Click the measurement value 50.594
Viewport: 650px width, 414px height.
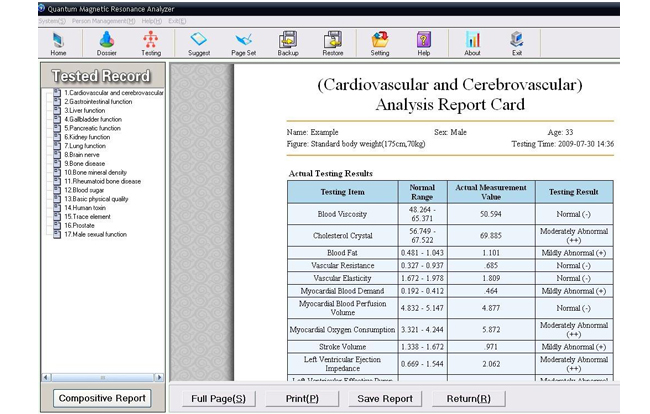coord(491,214)
